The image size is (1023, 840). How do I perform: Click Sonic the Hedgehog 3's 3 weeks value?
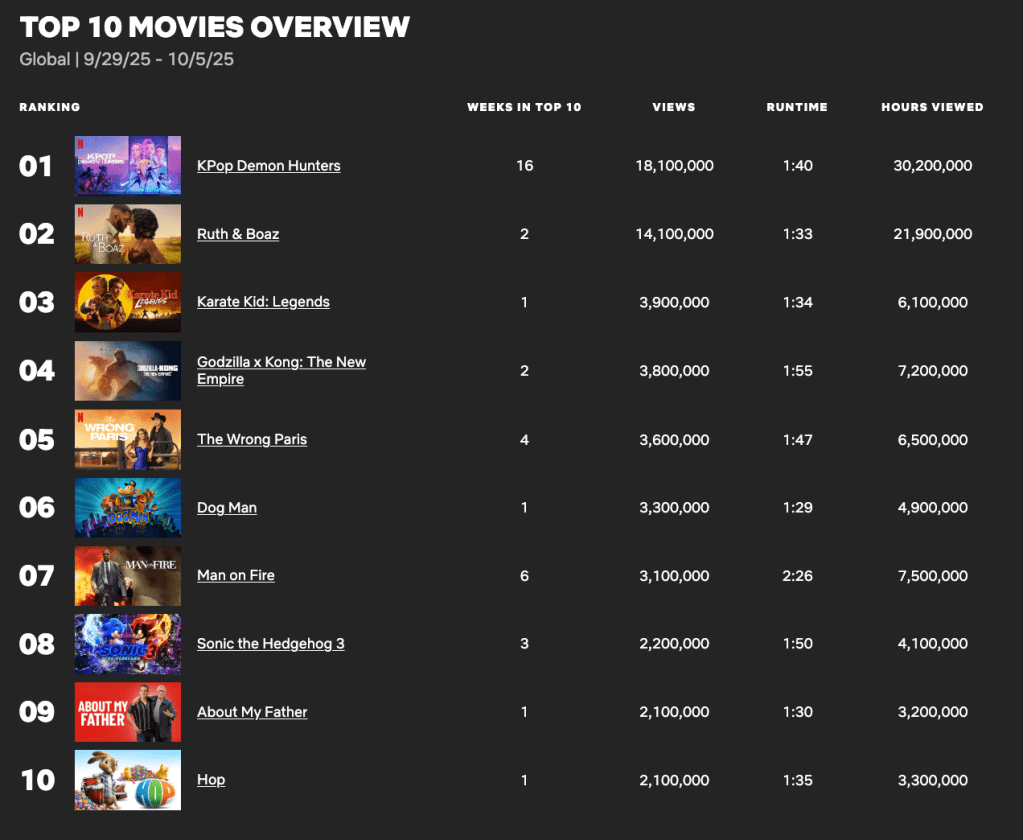525,644
